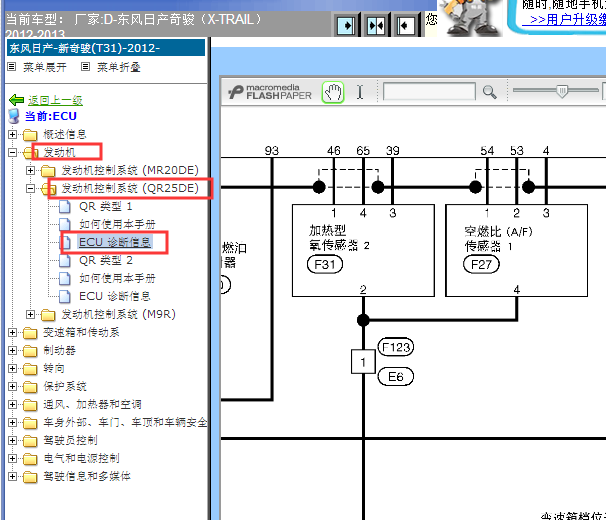This screenshot has width=606, height=520.
Task: Select the FlashPaper text selection tool
Action: click(360, 92)
